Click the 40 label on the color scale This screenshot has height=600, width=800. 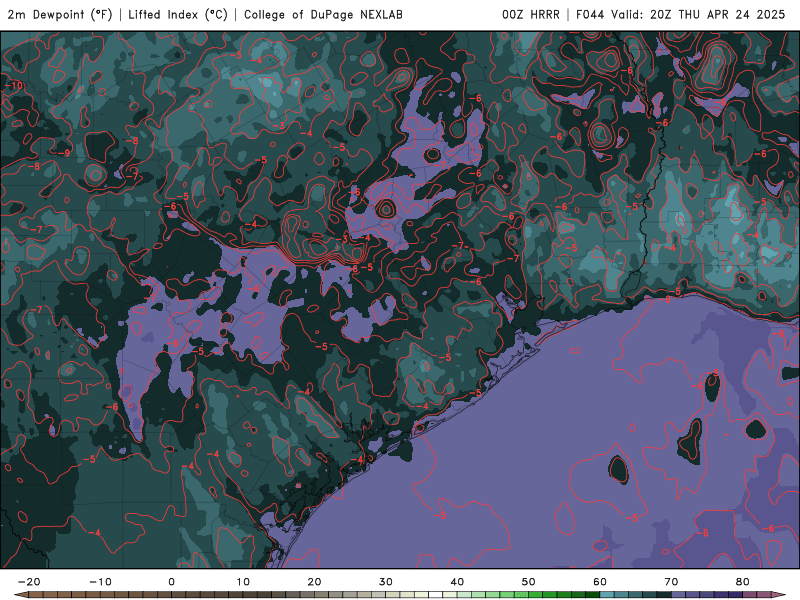pos(457,582)
